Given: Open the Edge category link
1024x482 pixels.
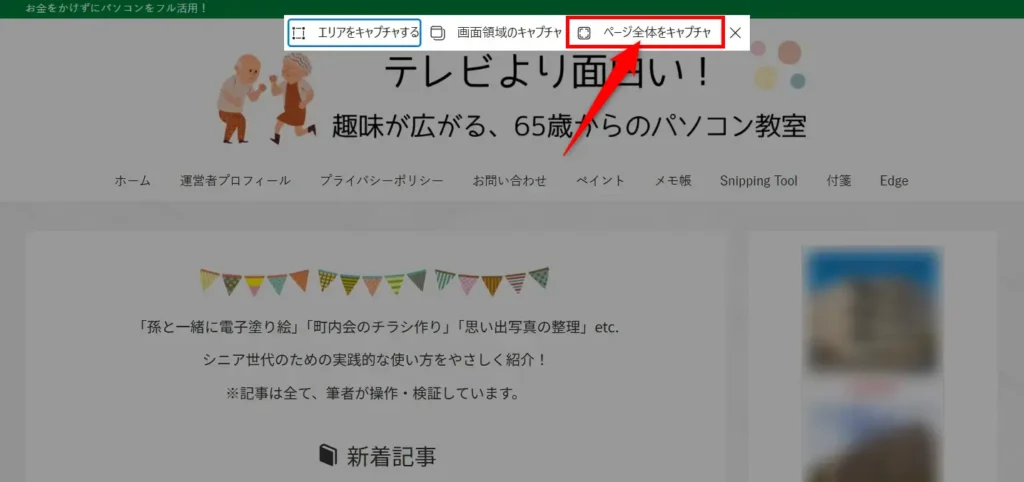Looking at the screenshot, I should pyautogui.click(x=894, y=181).
